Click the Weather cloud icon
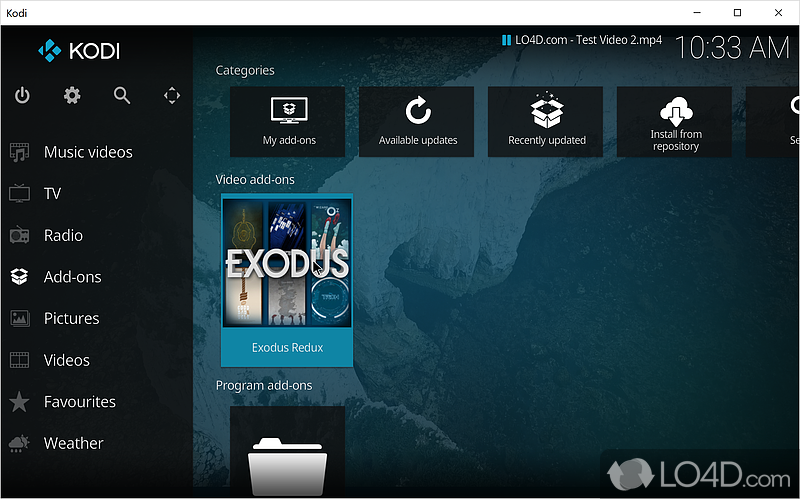This screenshot has height=499, width=800. [x=19, y=443]
